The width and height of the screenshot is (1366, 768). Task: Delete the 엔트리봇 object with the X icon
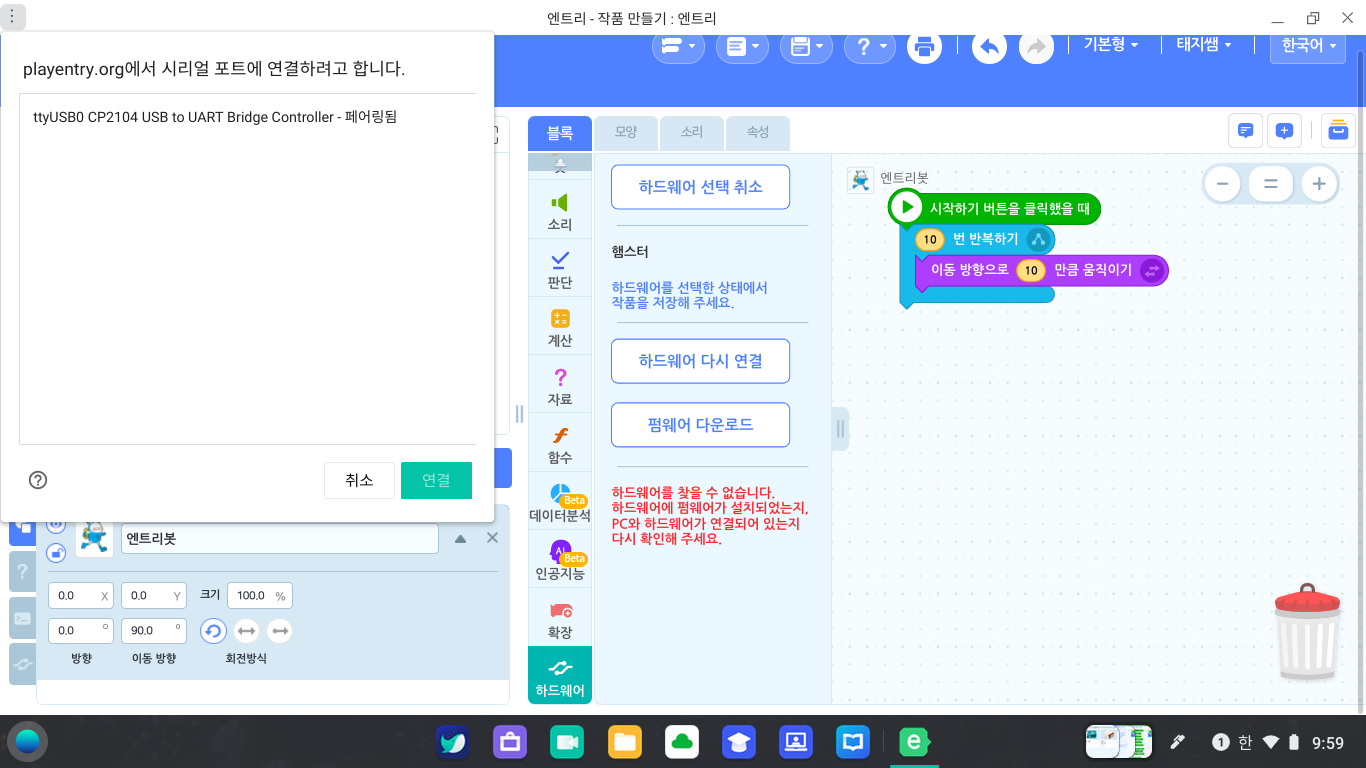(492, 538)
